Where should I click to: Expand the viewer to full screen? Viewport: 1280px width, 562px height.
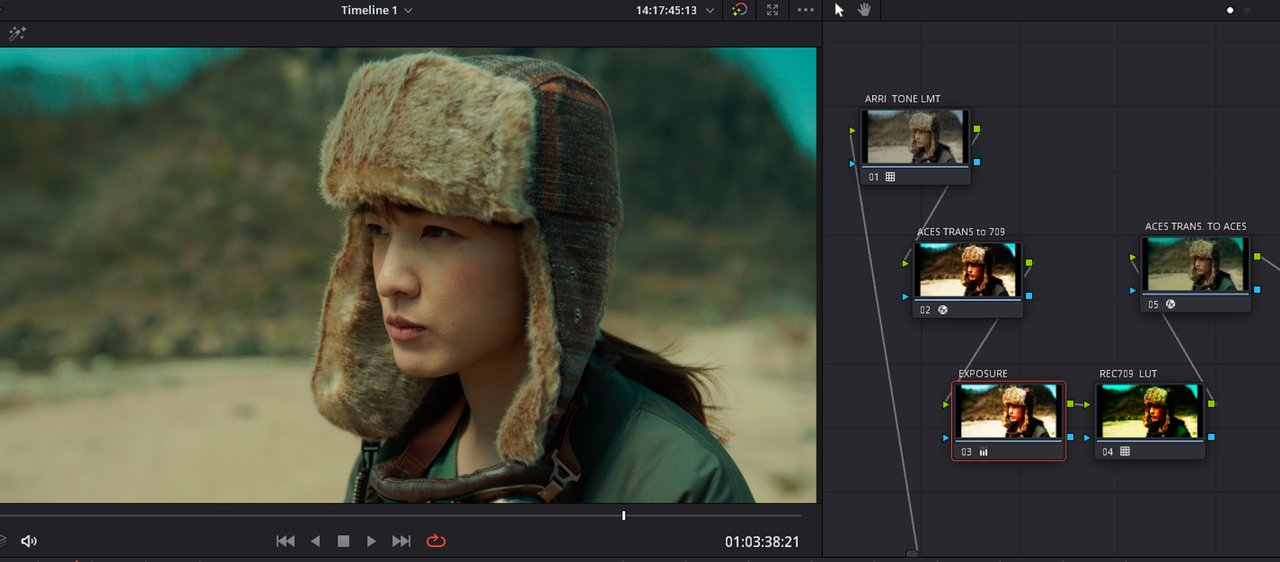(772, 10)
